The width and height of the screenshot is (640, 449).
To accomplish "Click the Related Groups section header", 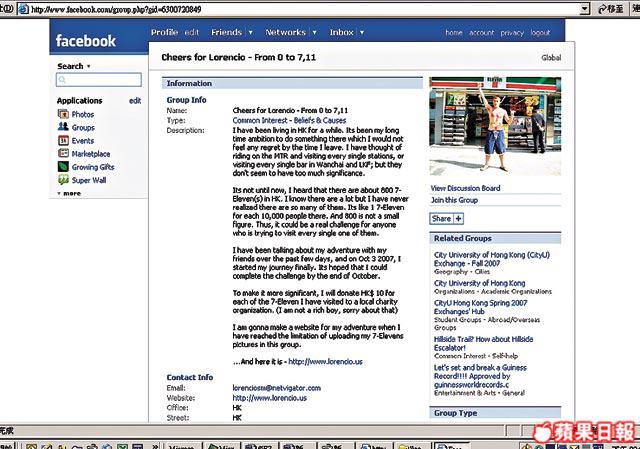I will pos(495,238).
